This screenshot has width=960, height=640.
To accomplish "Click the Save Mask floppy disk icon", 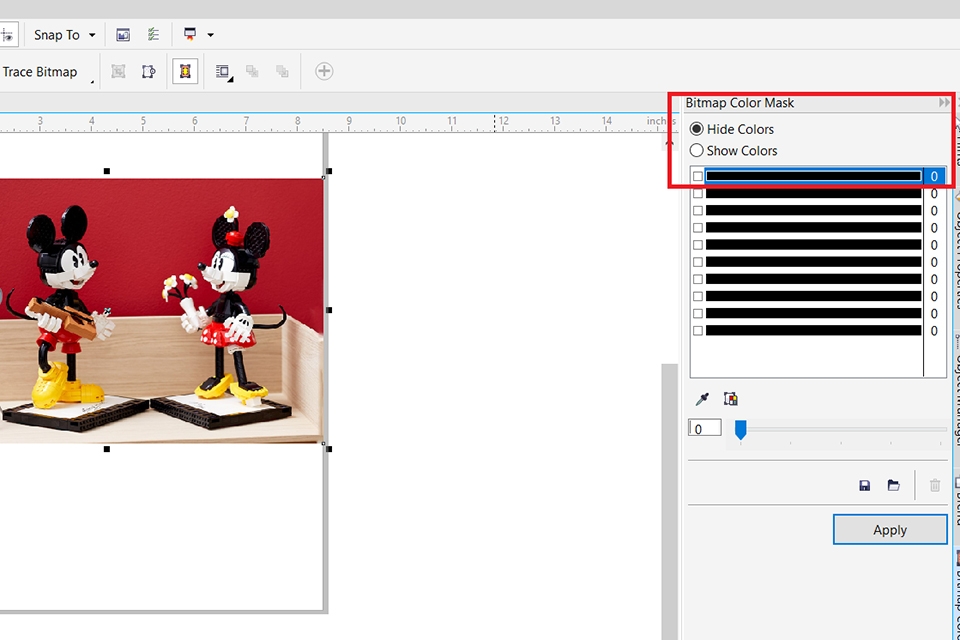I will click(864, 486).
